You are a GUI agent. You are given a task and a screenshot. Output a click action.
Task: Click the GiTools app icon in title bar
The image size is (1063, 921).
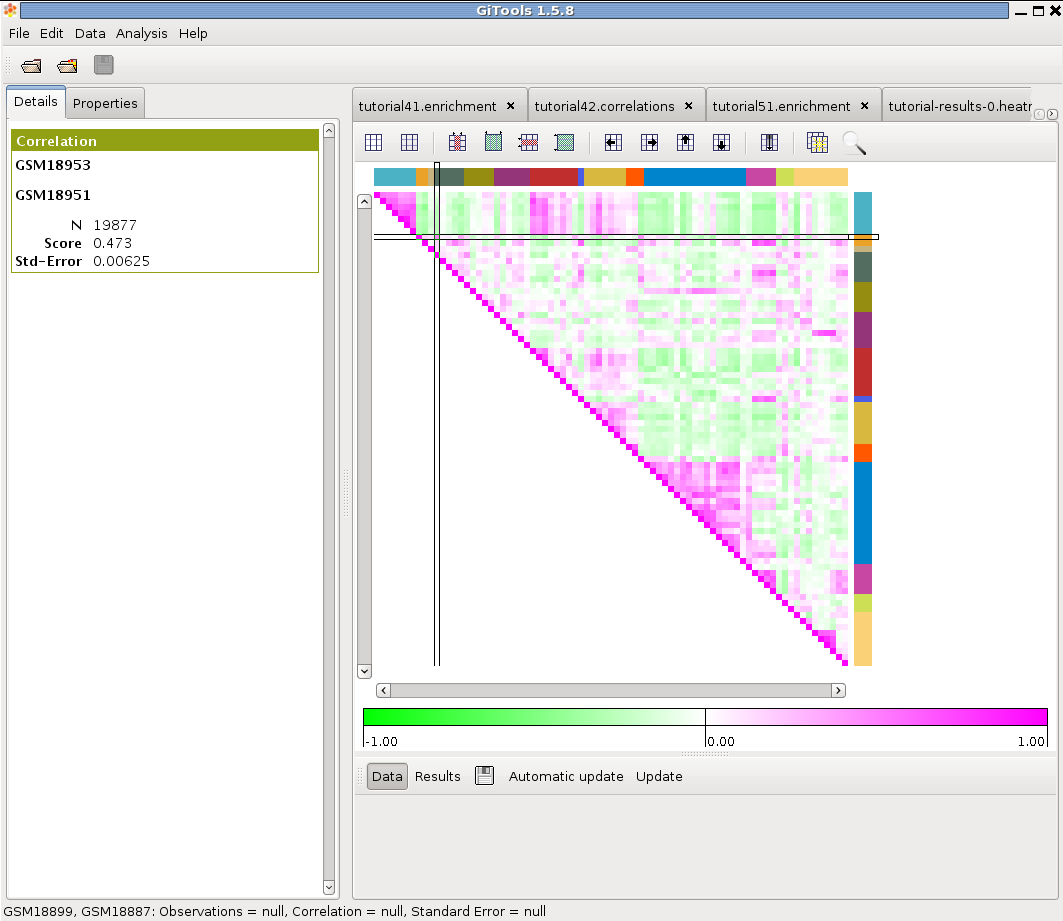coord(10,10)
